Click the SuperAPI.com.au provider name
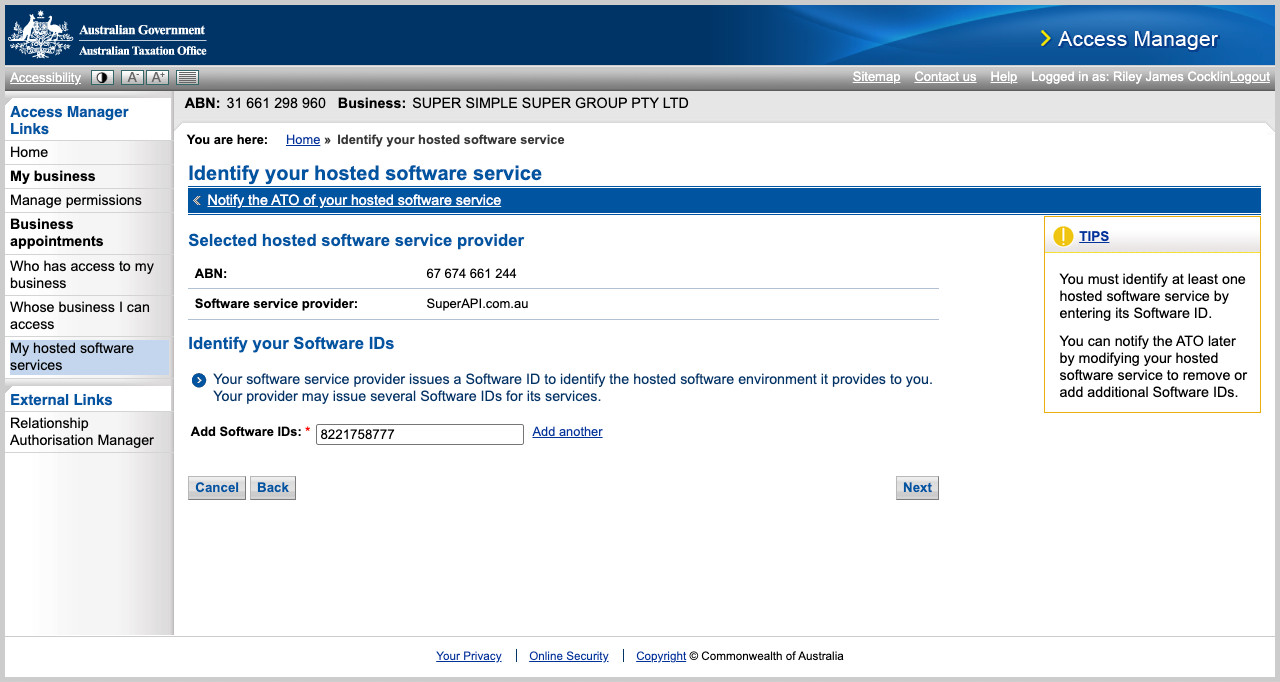The image size is (1280, 682). [477, 303]
